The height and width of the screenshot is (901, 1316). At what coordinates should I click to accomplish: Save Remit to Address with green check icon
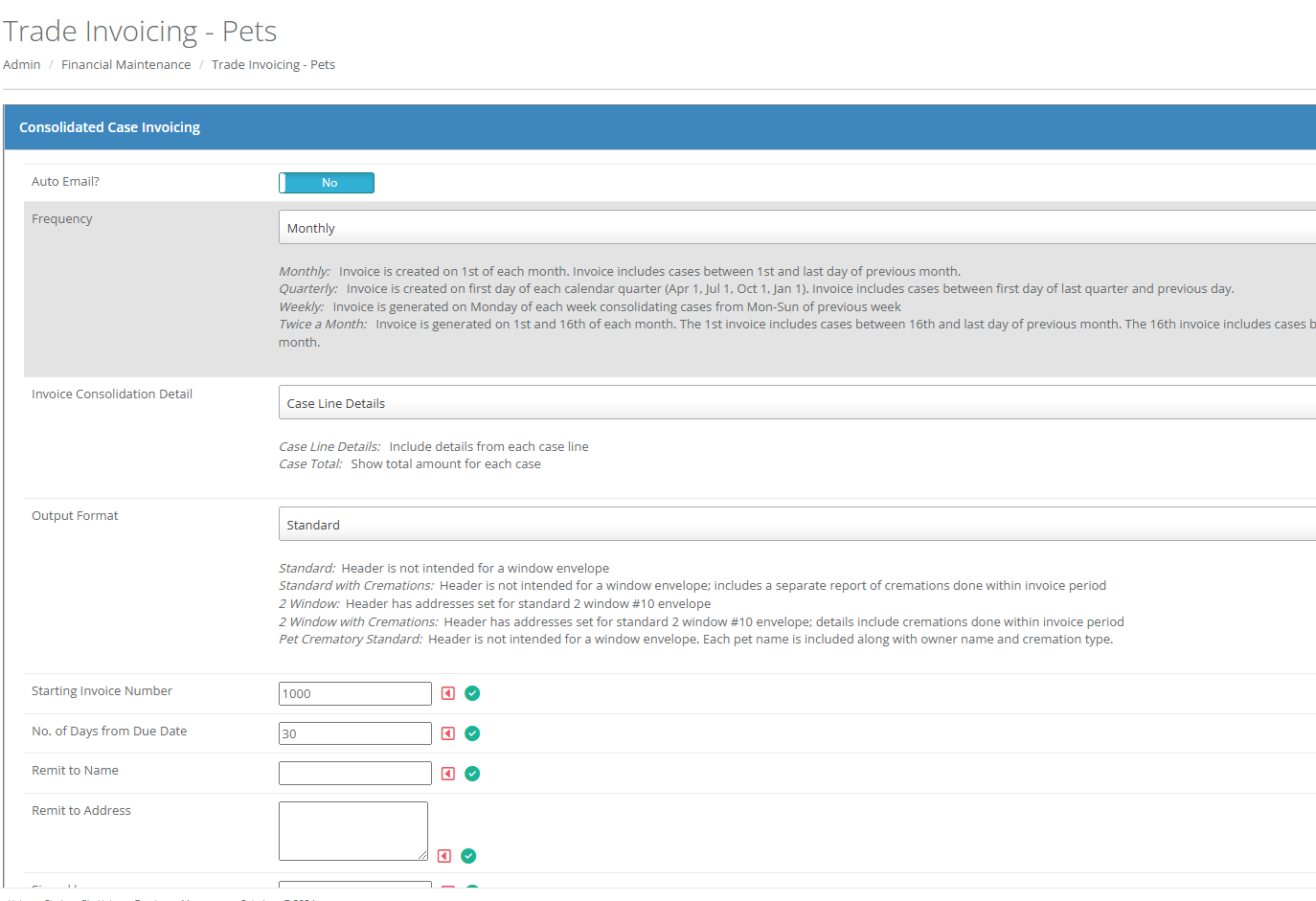coord(468,855)
